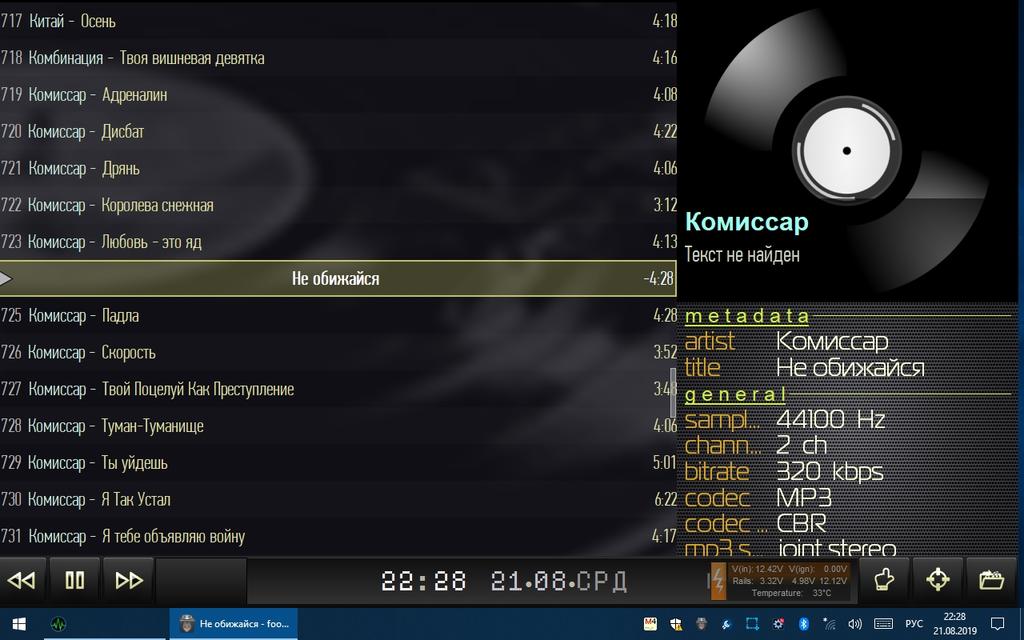Click the four-arrow move icon button
This screenshot has width=1024, height=640.
pyautogui.click(x=937, y=580)
